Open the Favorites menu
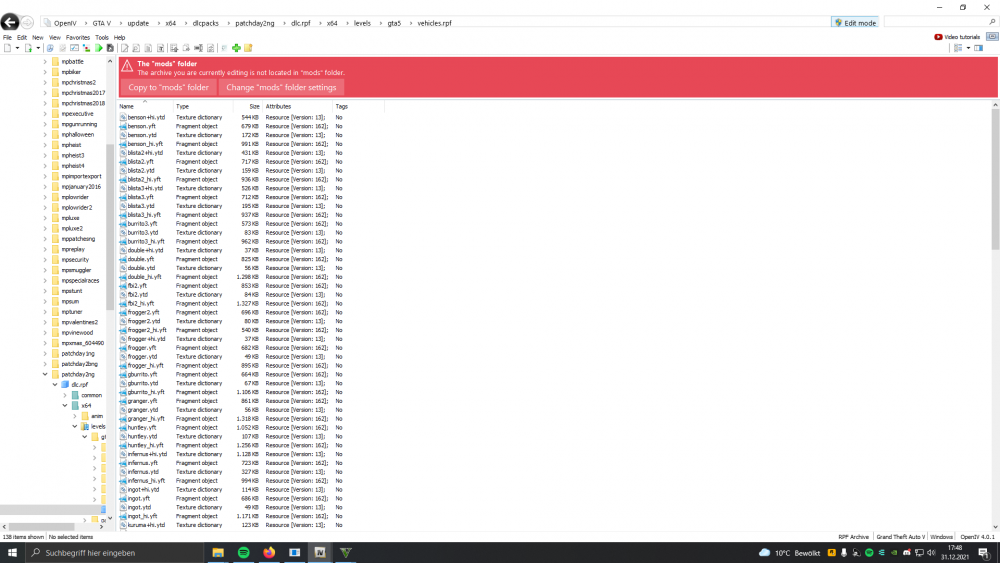The width and height of the screenshot is (1000, 563). tap(78, 38)
